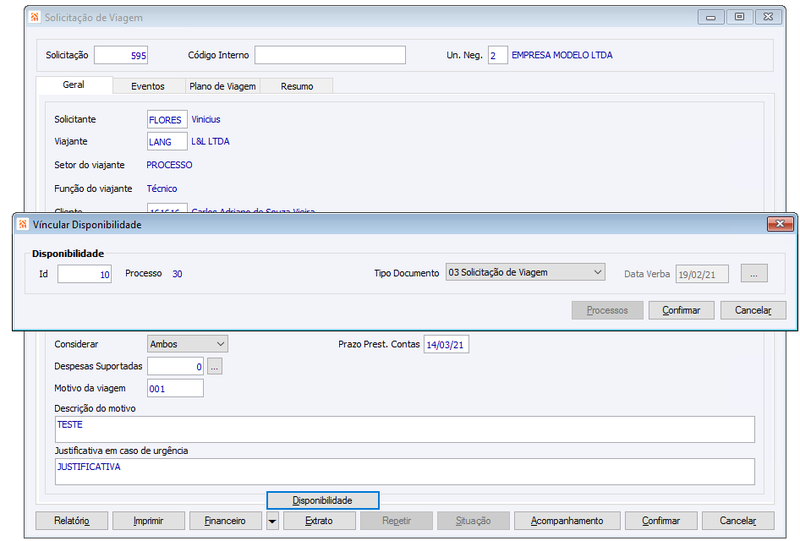The image size is (800, 541).
Task: Click the Viajante field with LANG
Action: coord(167,141)
